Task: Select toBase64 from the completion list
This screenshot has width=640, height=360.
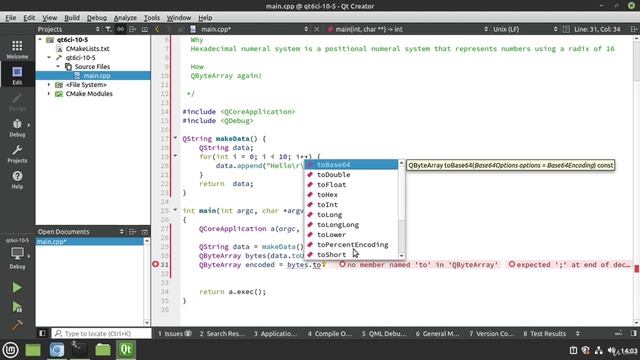Action: [351, 164]
